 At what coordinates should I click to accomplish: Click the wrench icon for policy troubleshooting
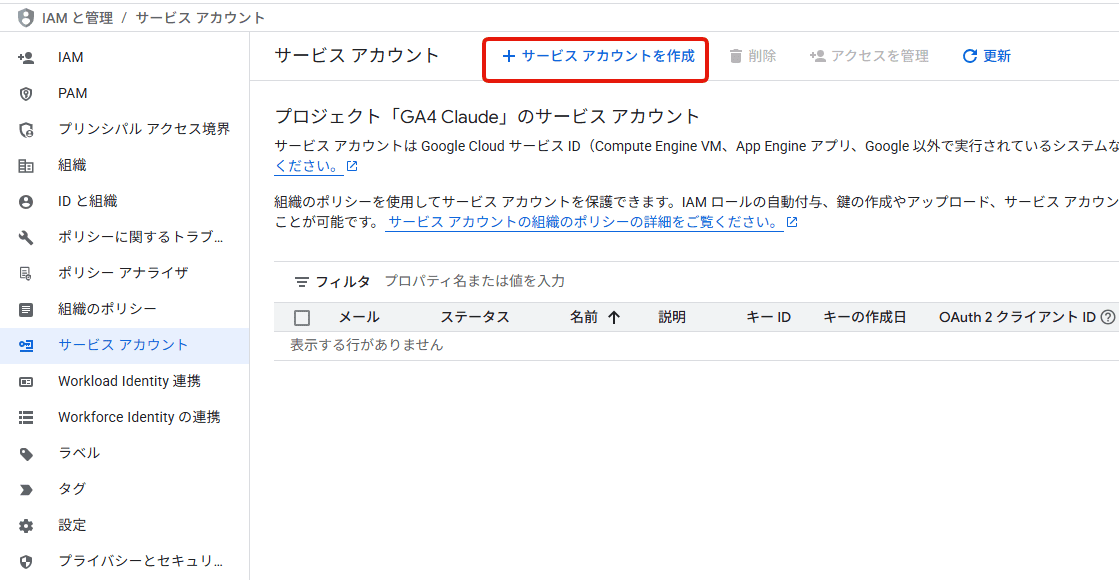(x=26, y=237)
